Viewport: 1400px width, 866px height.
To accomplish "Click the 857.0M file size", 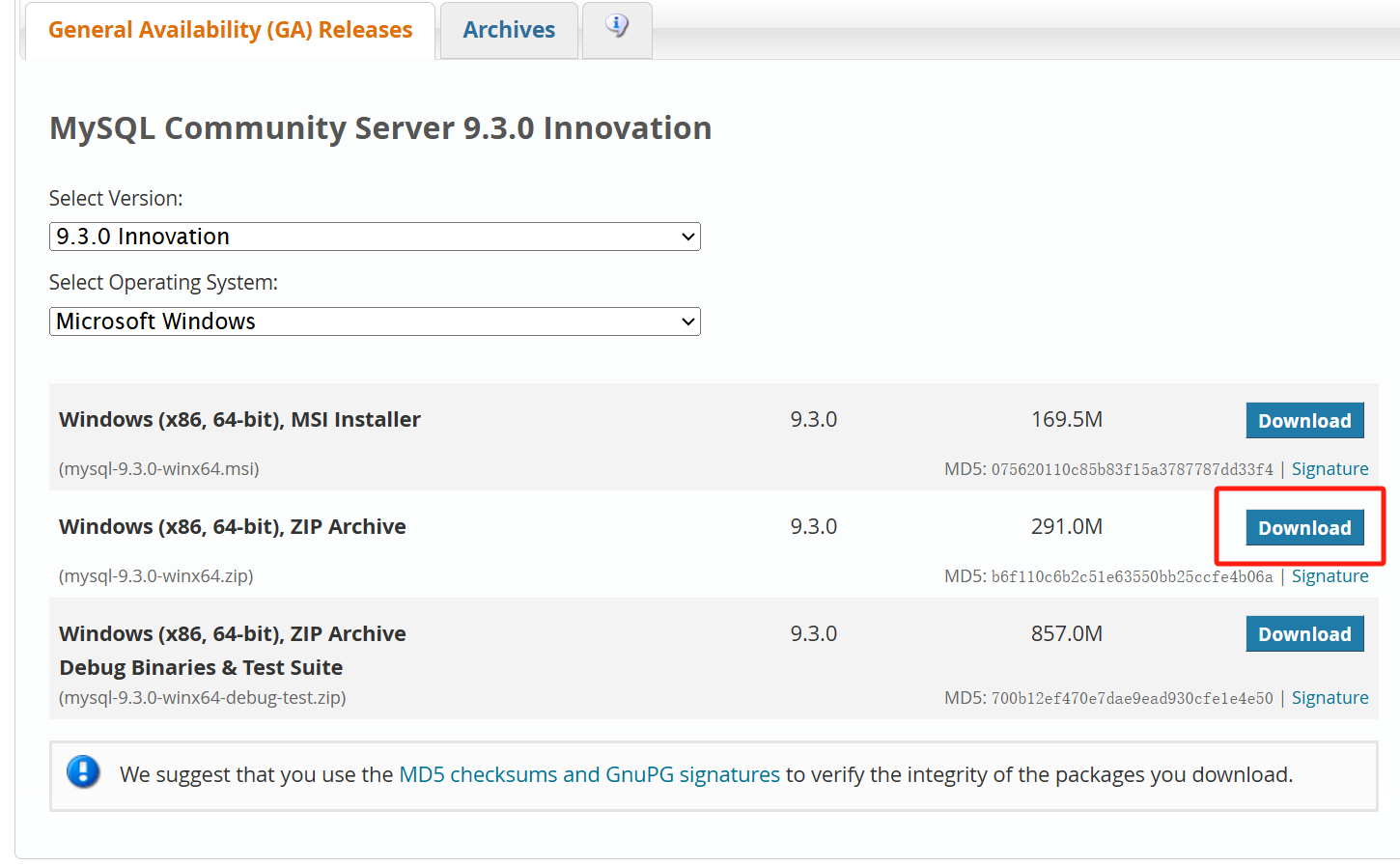I will [1067, 634].
